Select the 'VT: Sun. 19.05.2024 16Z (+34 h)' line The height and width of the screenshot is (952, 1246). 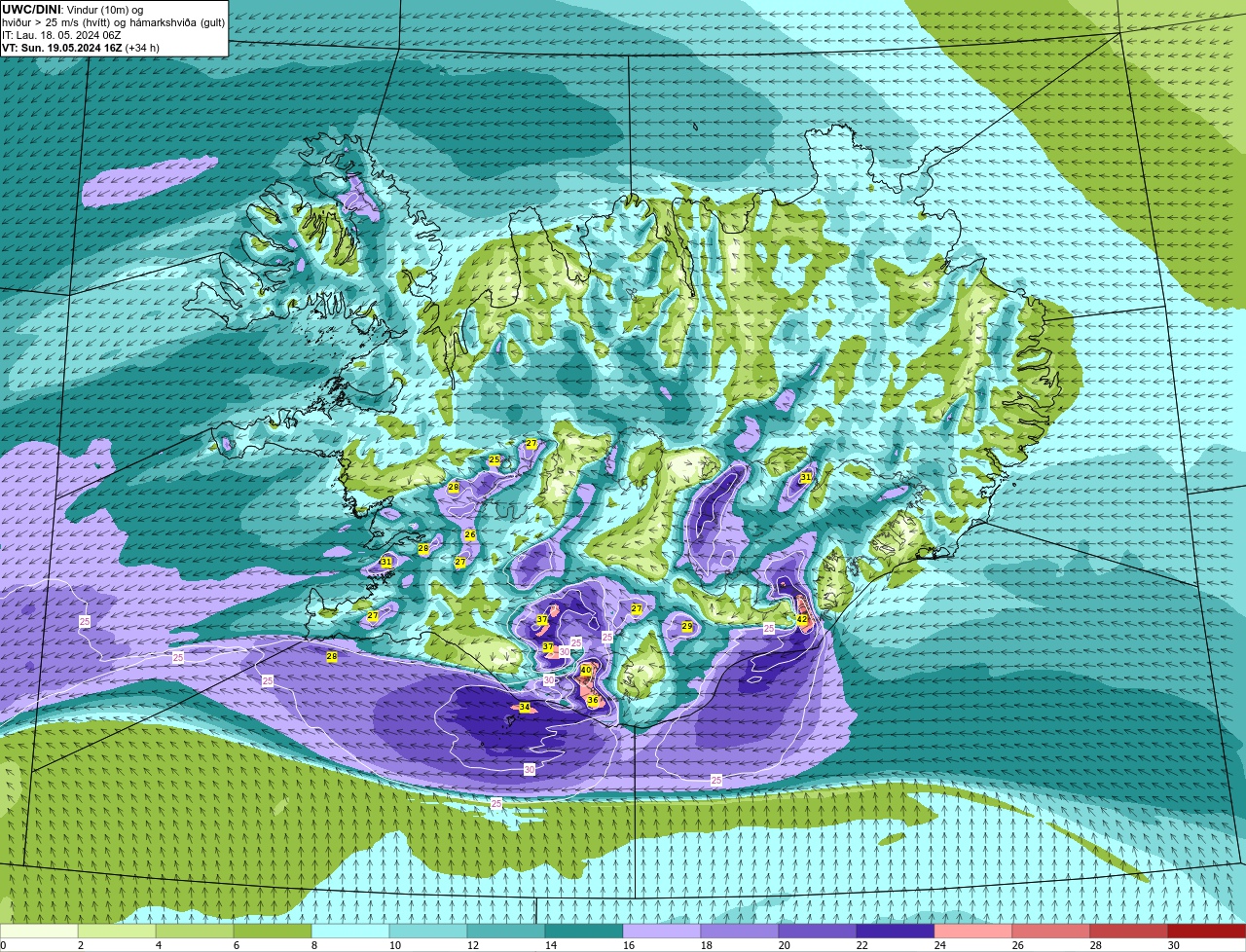tap(81, 48)
